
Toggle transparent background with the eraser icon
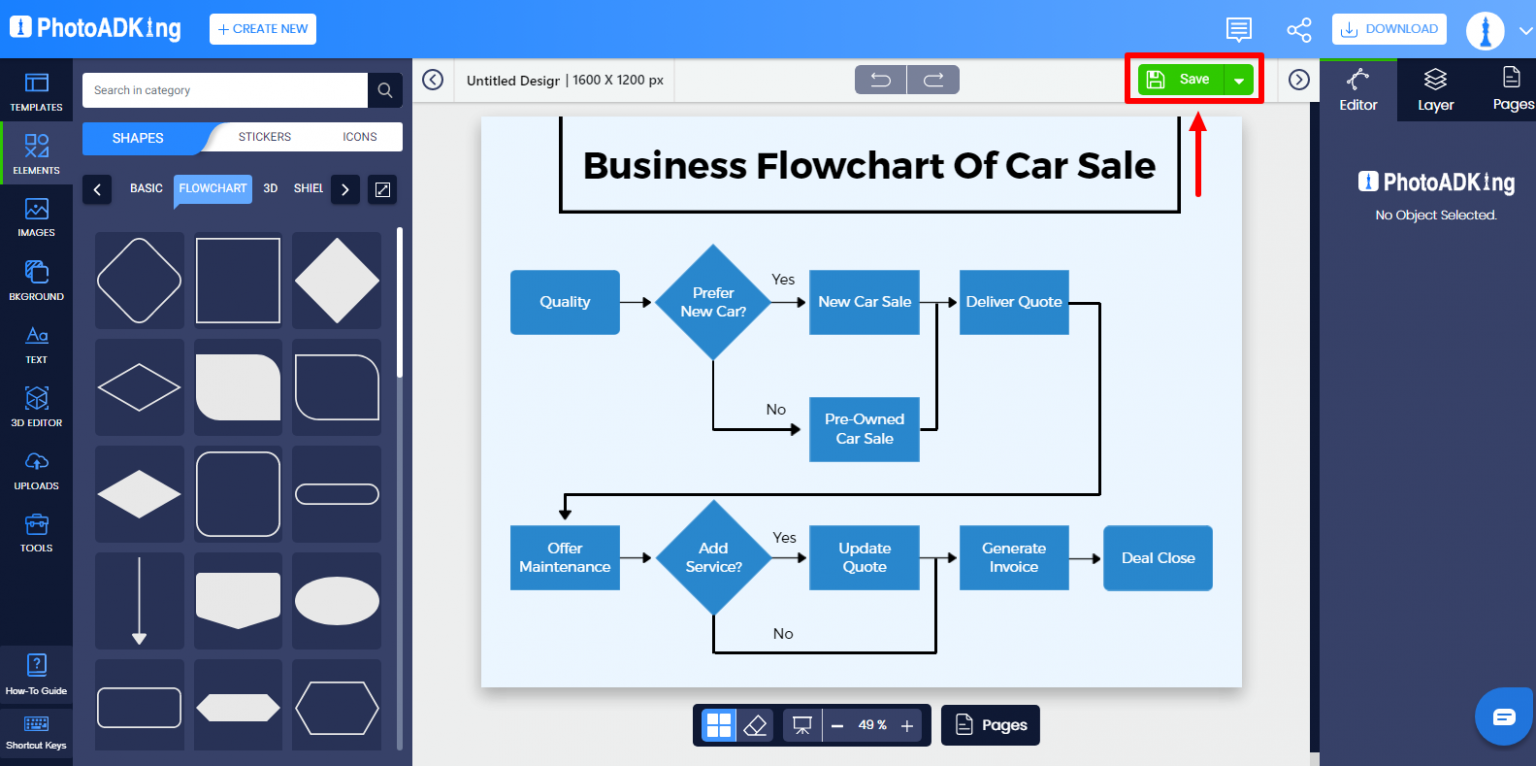pos(756,724)
